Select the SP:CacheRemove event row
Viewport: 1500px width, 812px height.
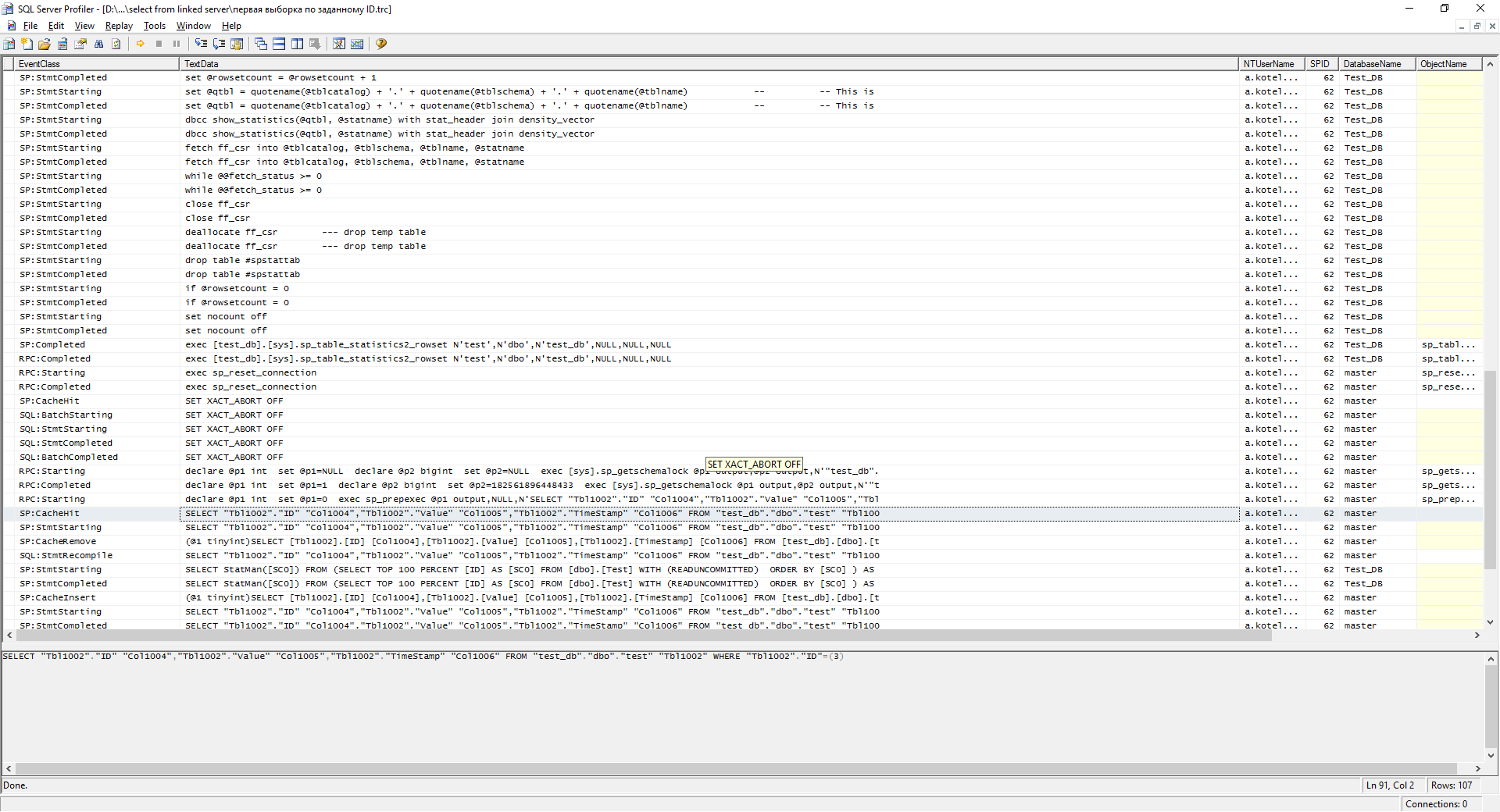pos(742,542)
